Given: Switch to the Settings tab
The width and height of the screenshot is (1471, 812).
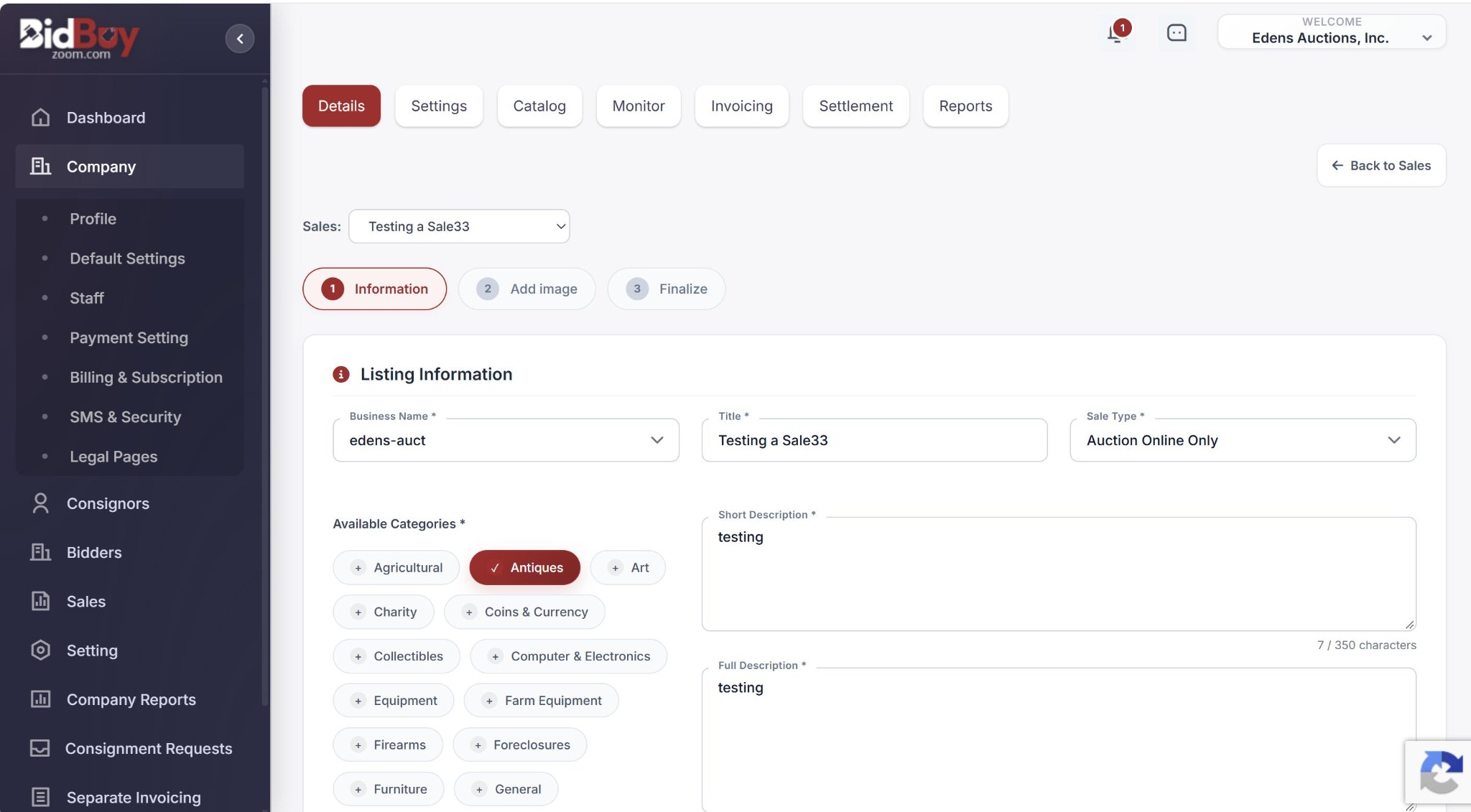Looking at the screenshot, I should [x=439, y=106].
